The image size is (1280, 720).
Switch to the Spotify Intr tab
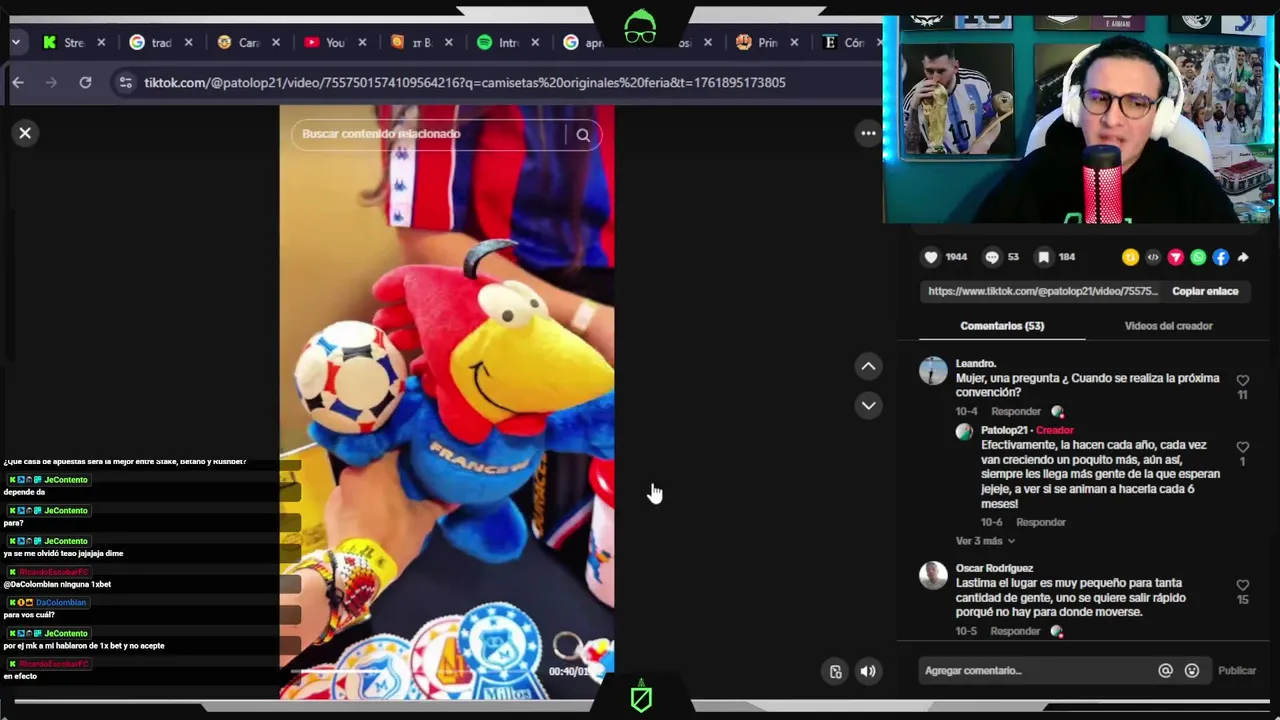click(499, 43)
